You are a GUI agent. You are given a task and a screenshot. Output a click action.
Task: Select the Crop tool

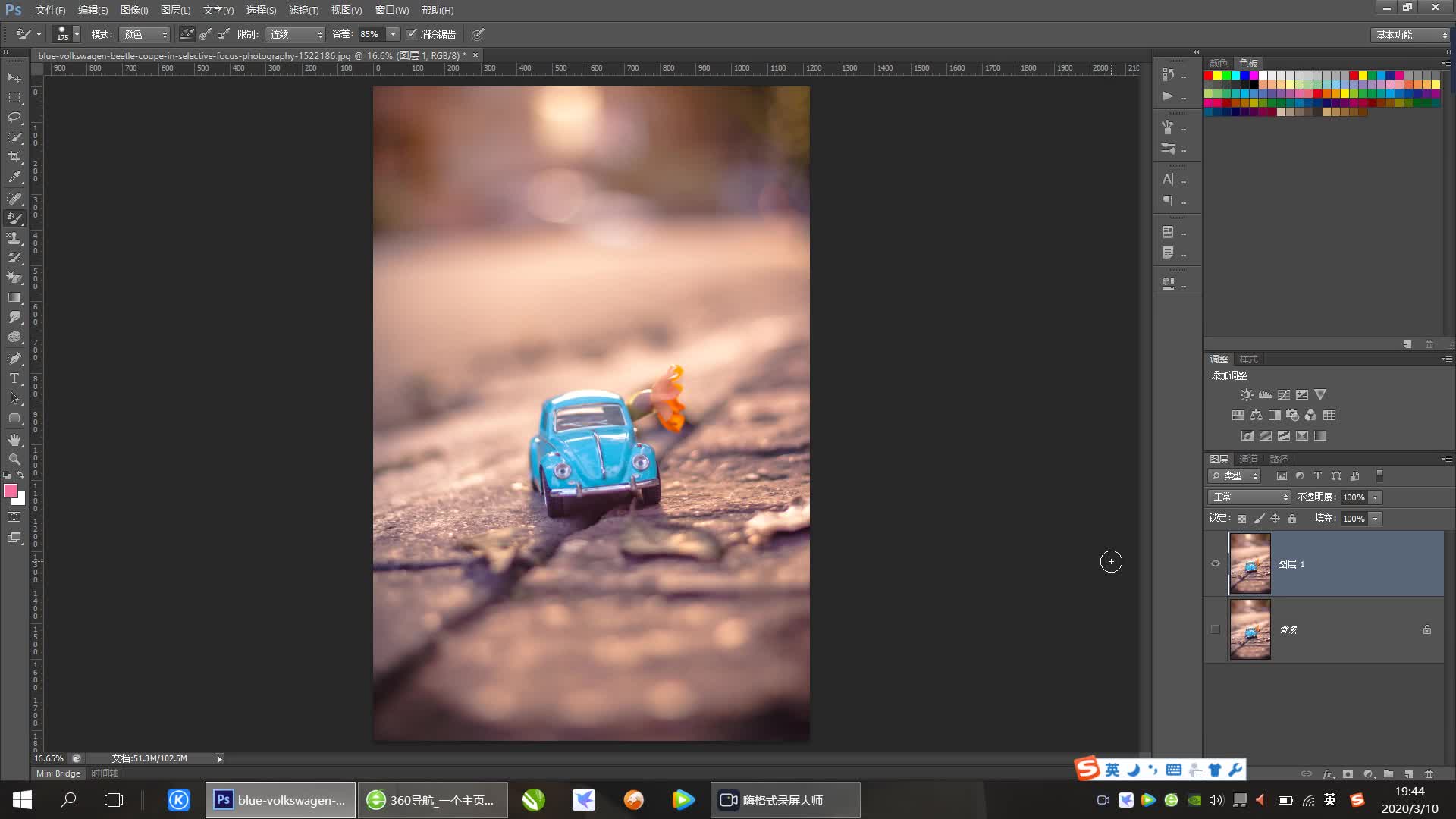tap(14, 157)
